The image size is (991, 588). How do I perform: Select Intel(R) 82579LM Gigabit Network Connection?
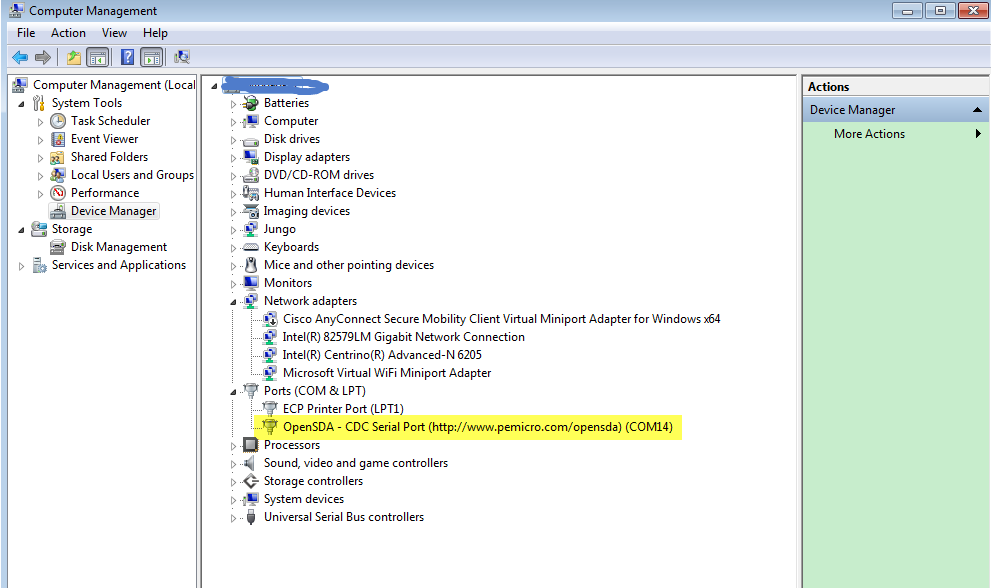(403, 337)
